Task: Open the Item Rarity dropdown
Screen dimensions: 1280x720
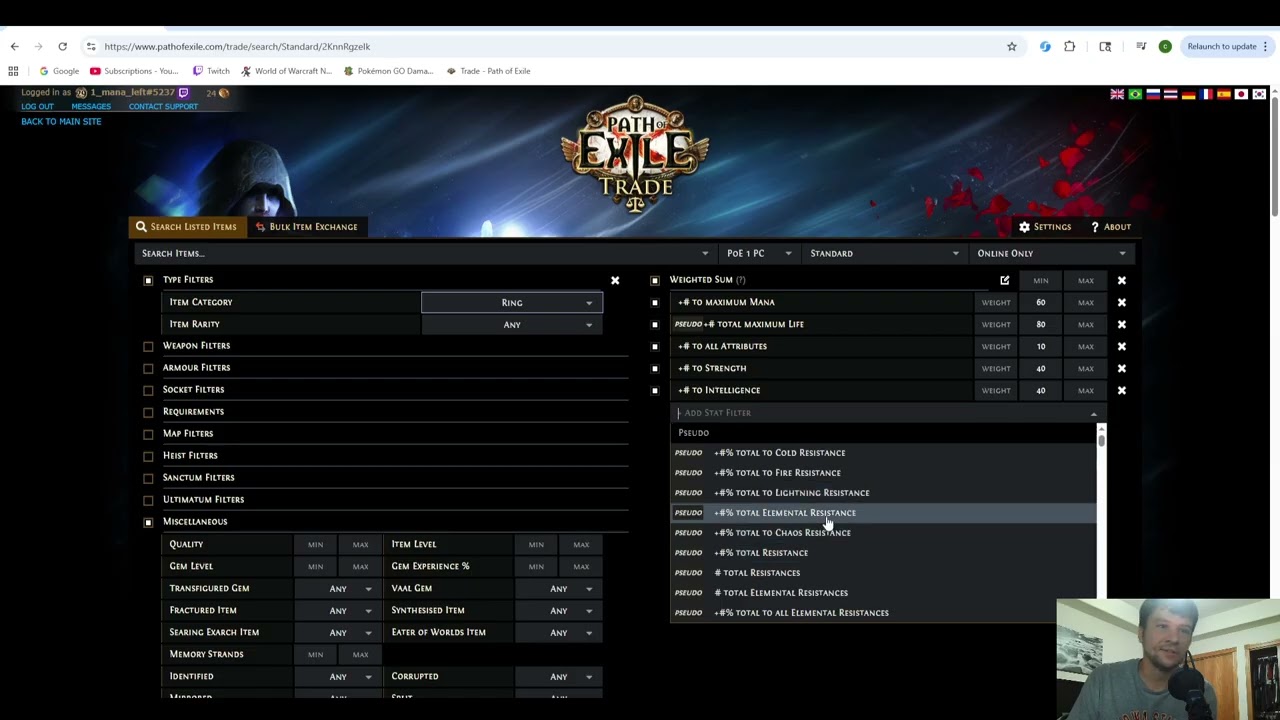Action: tap(512, 324)
